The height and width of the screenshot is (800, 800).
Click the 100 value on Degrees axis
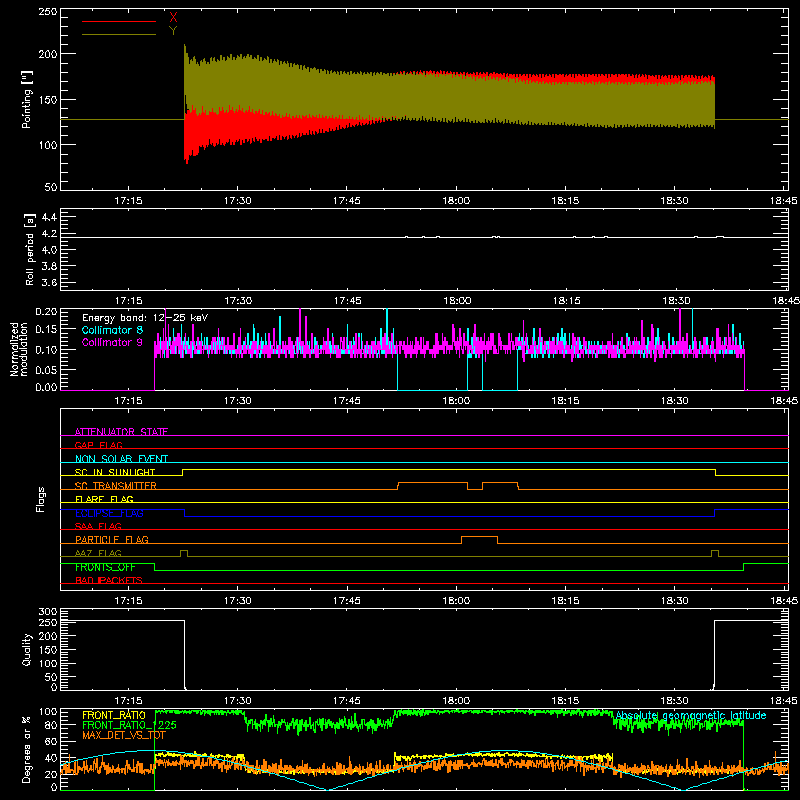coord(48,712)
